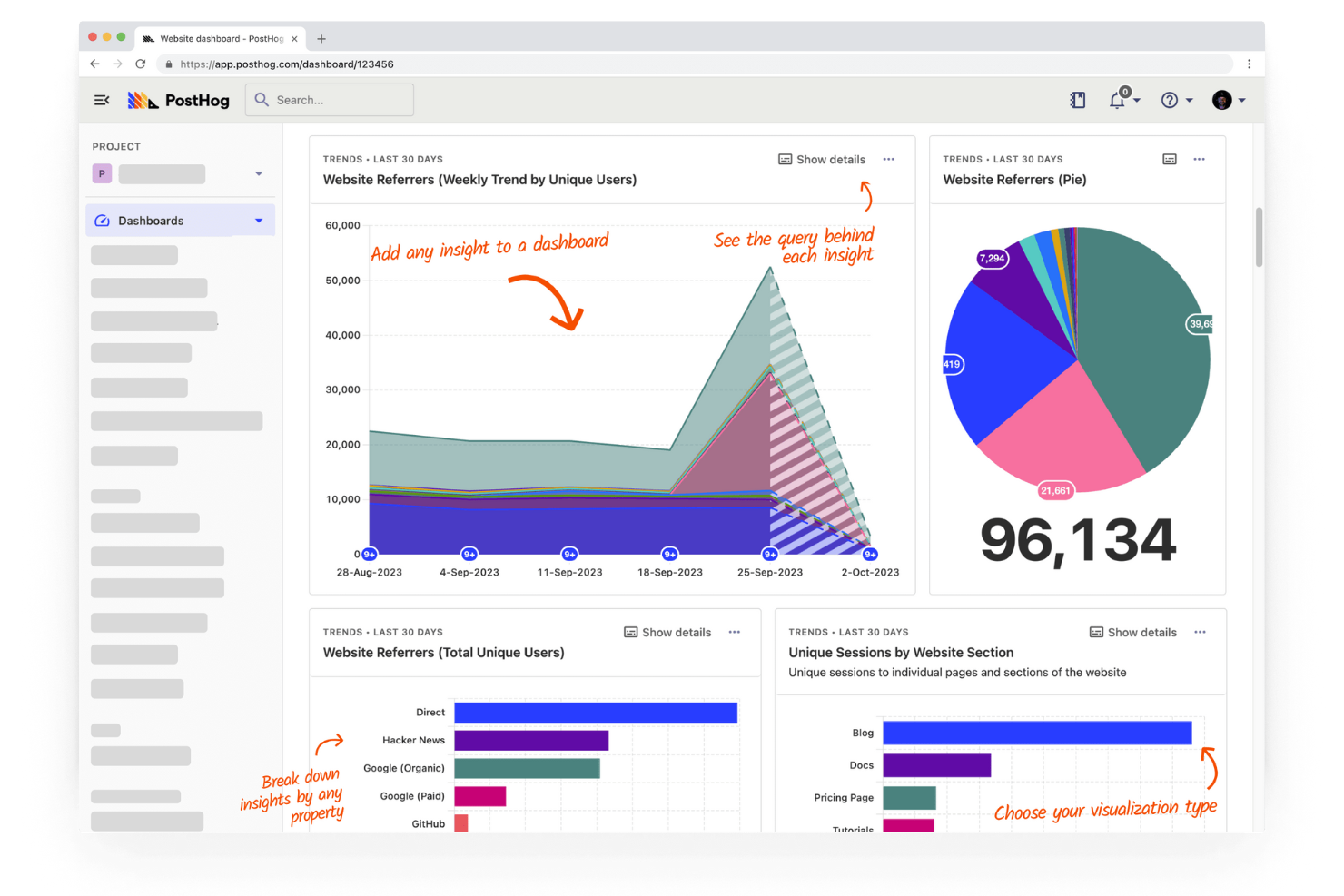Open the three-dot menu on the Weekly Trend card
The width and height of the screenshot is (1344, 896).
click(889, 160)
